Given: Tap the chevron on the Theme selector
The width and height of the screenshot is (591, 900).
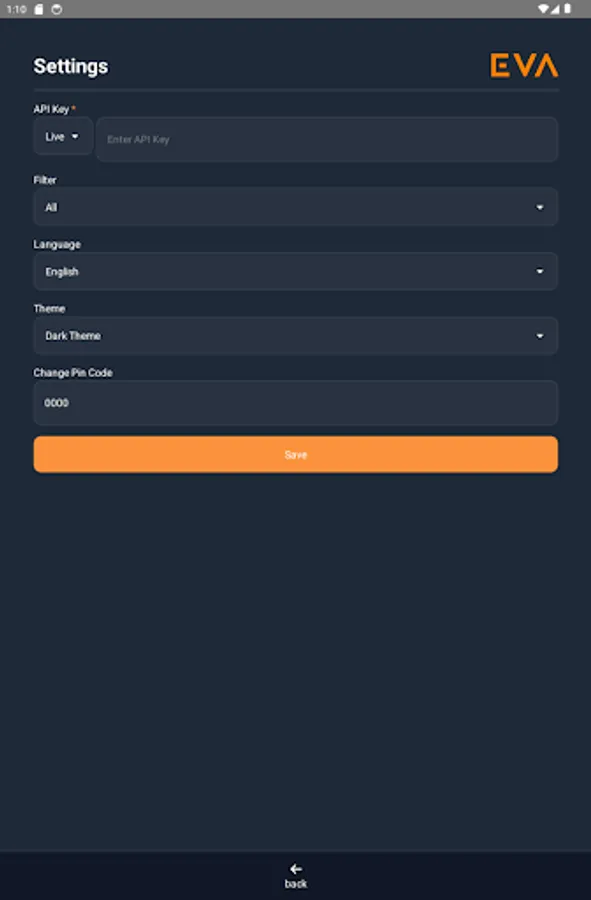Looking at the screenshot, I should 539,336.
